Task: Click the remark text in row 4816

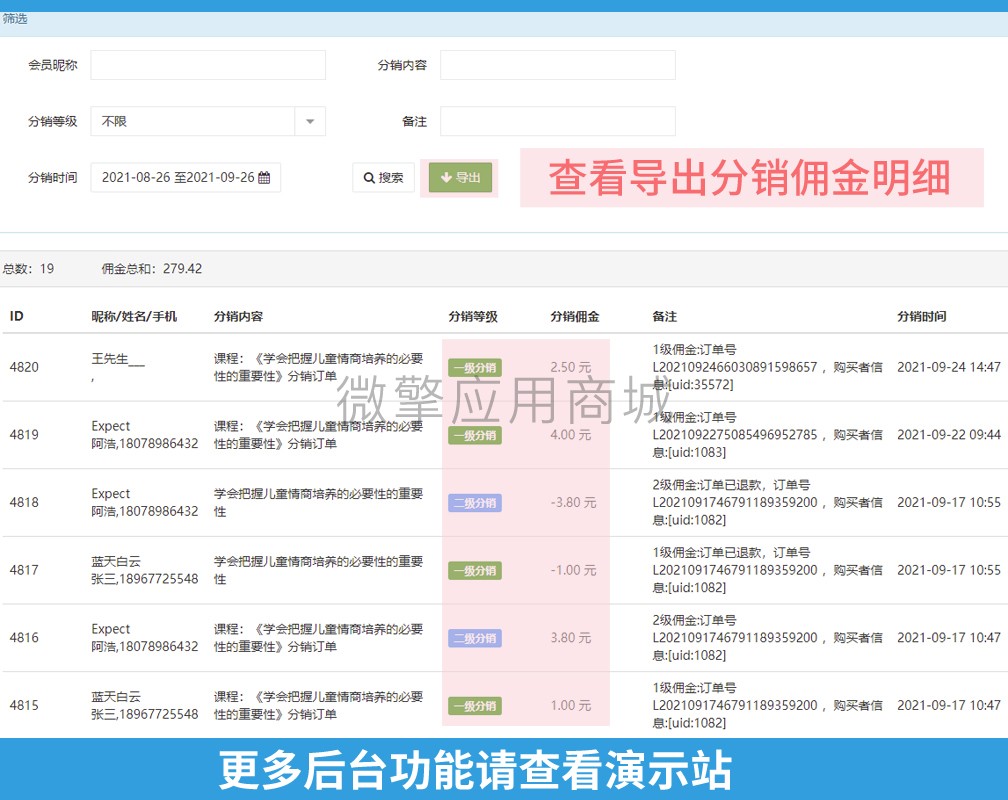Action: pyautogui.click(x=768, y=637)
